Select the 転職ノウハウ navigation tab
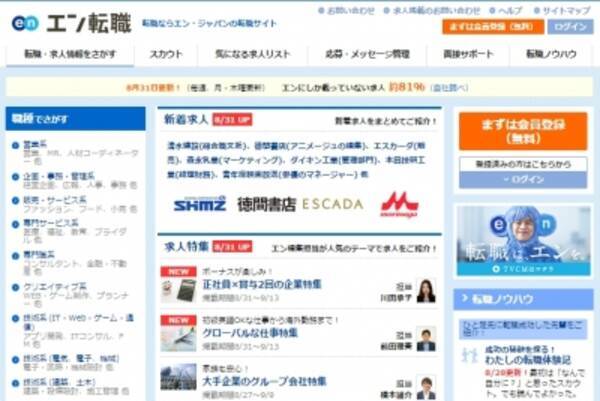Screen dimensions: 600x401 pyautogui.click(x=551, y=55)
